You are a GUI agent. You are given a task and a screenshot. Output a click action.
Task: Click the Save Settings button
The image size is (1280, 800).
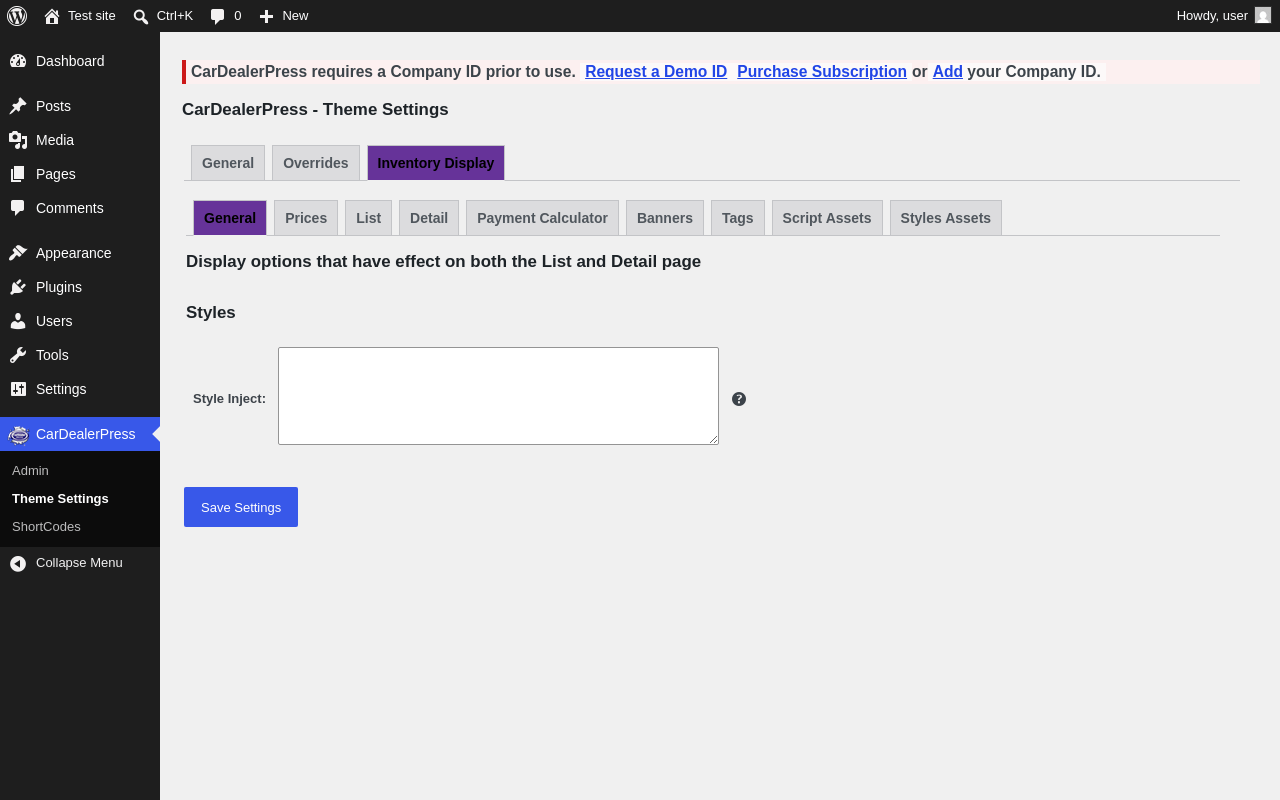241,507
